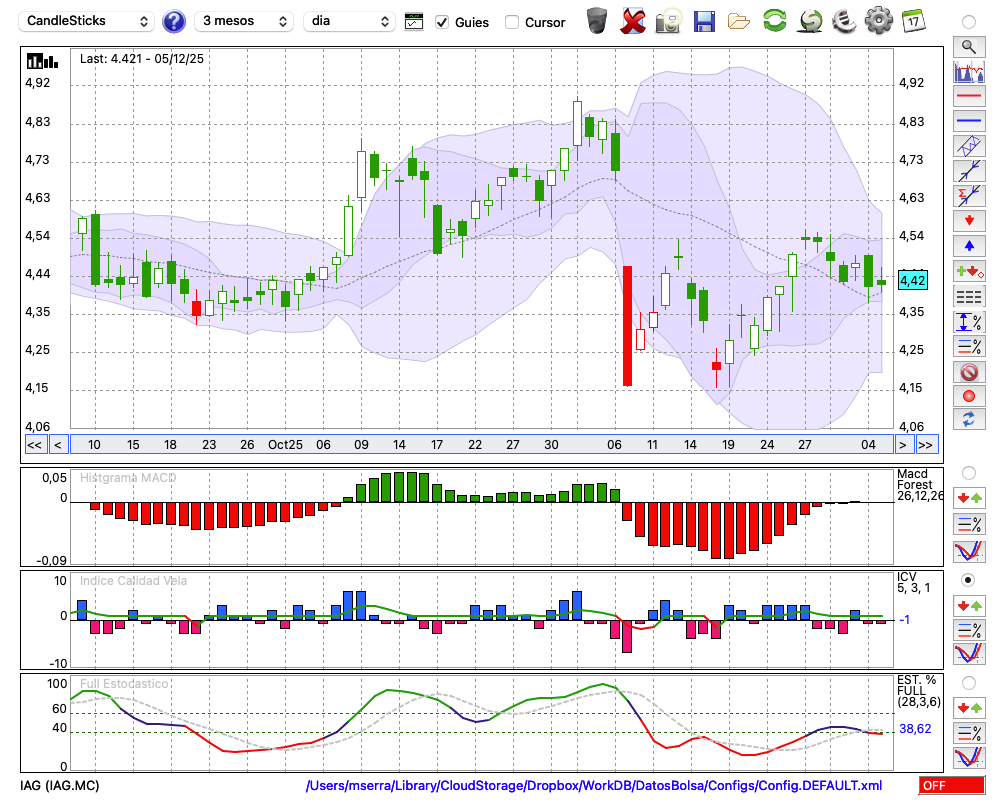Select the trend line with blue arrows tool
1000x800 pixels.
coord(969,171)
